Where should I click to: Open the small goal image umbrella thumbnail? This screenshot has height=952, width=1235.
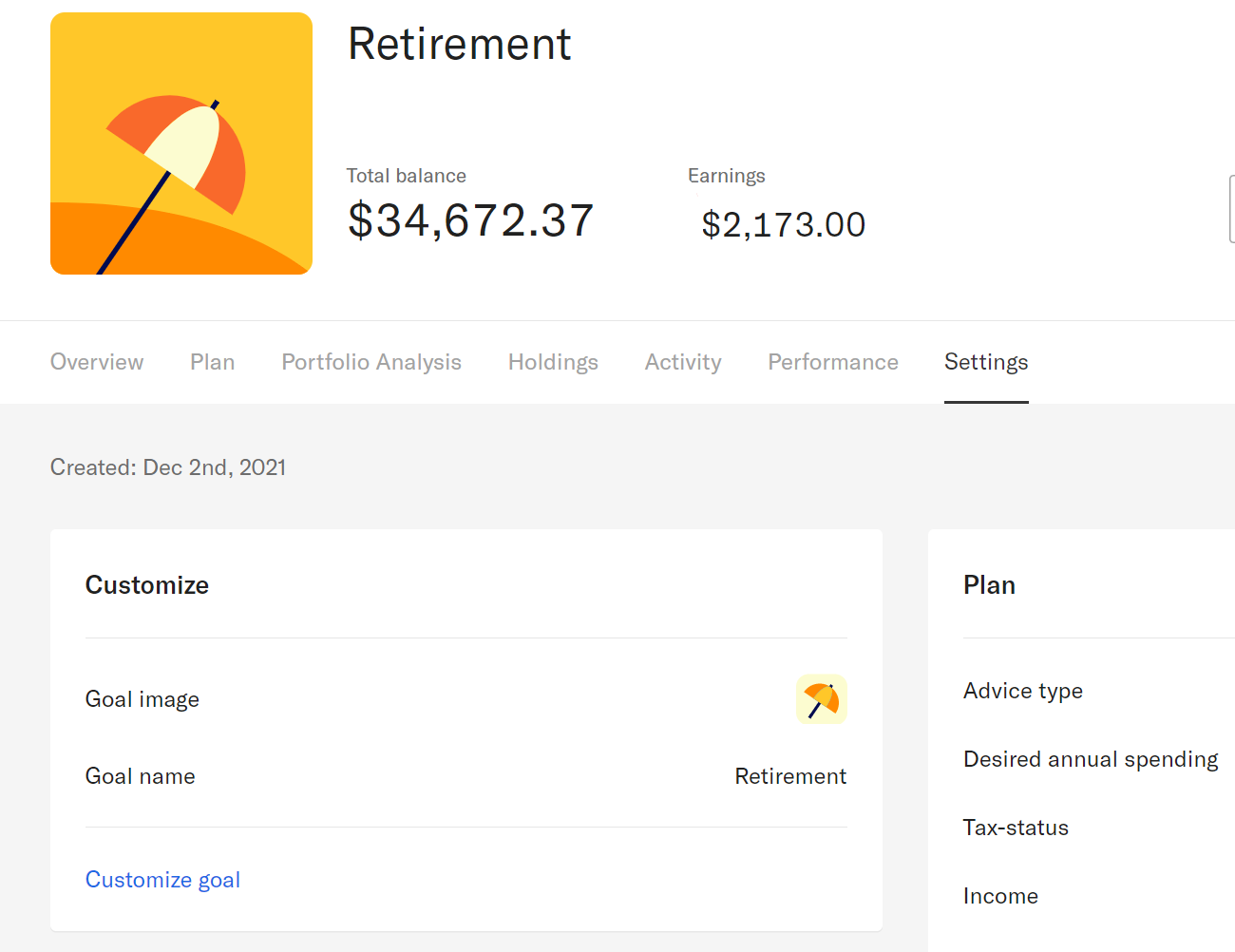click(x=821, y=698)
